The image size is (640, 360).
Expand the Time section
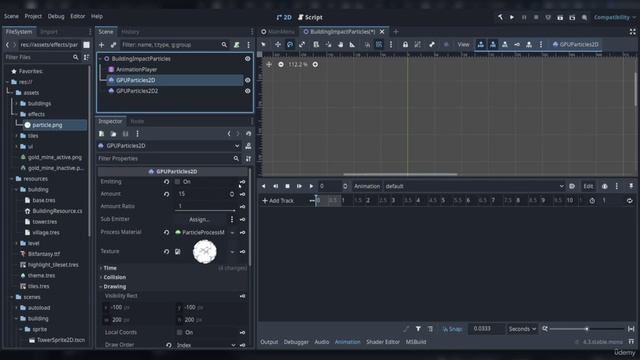tap(110, 268)
